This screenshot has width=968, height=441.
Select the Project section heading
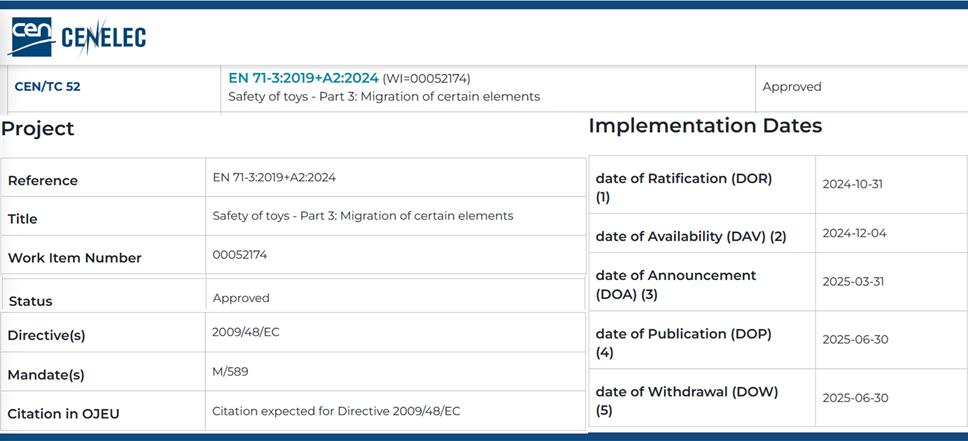38,129
